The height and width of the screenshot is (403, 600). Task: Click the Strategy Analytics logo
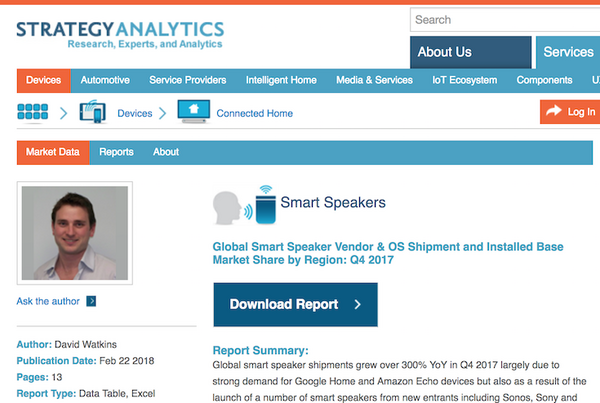pyautogui.click(x=119, y=33)
